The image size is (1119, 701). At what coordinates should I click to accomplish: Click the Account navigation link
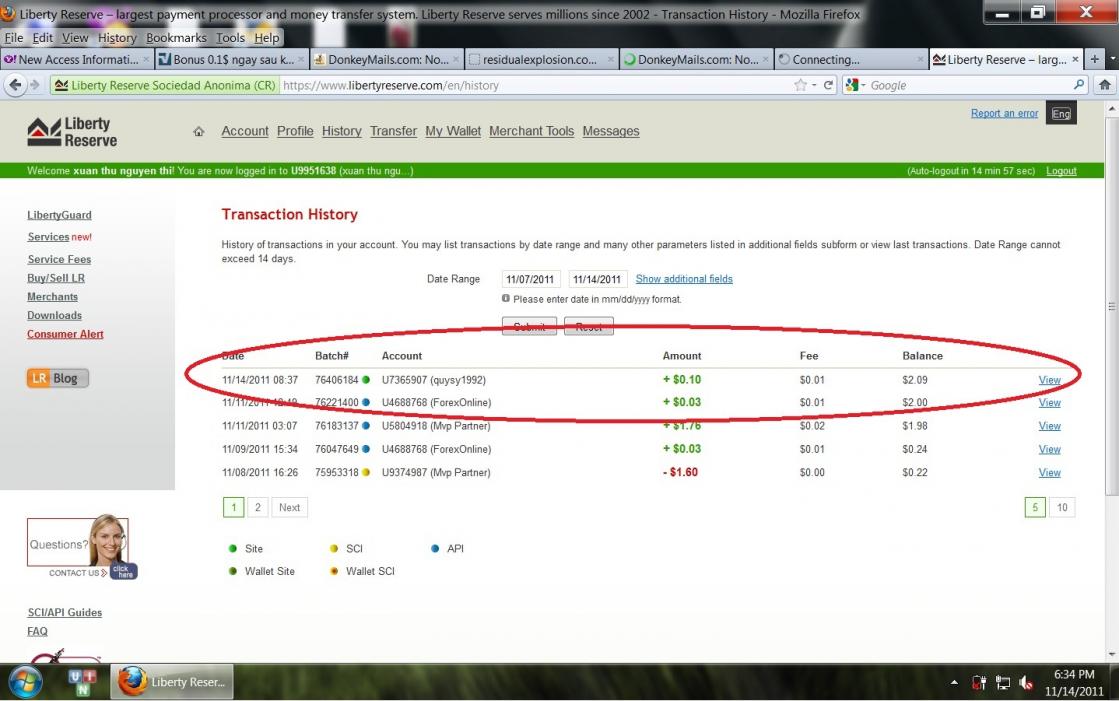[245, 131]
